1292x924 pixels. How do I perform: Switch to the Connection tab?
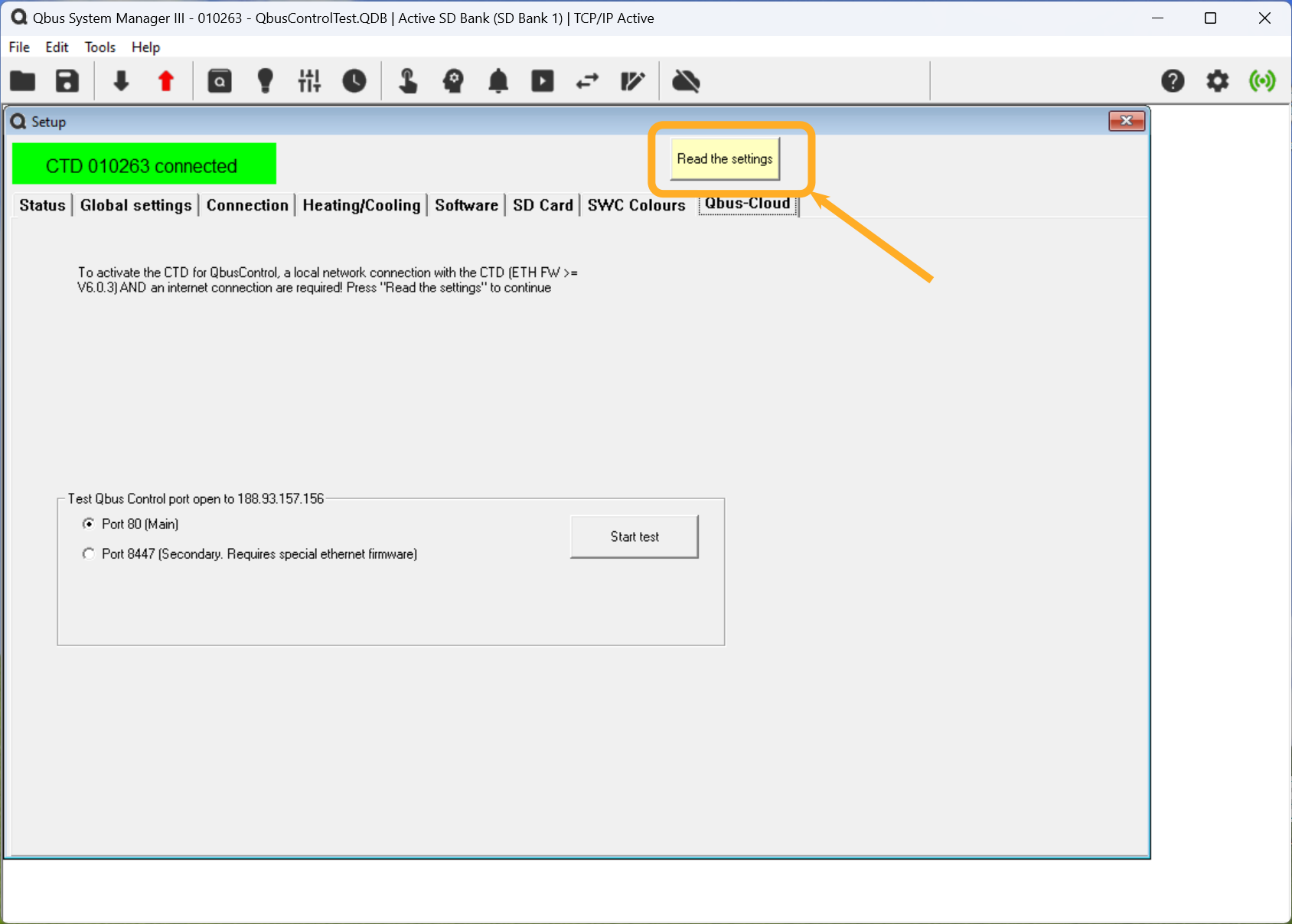(x=247, y=205)
